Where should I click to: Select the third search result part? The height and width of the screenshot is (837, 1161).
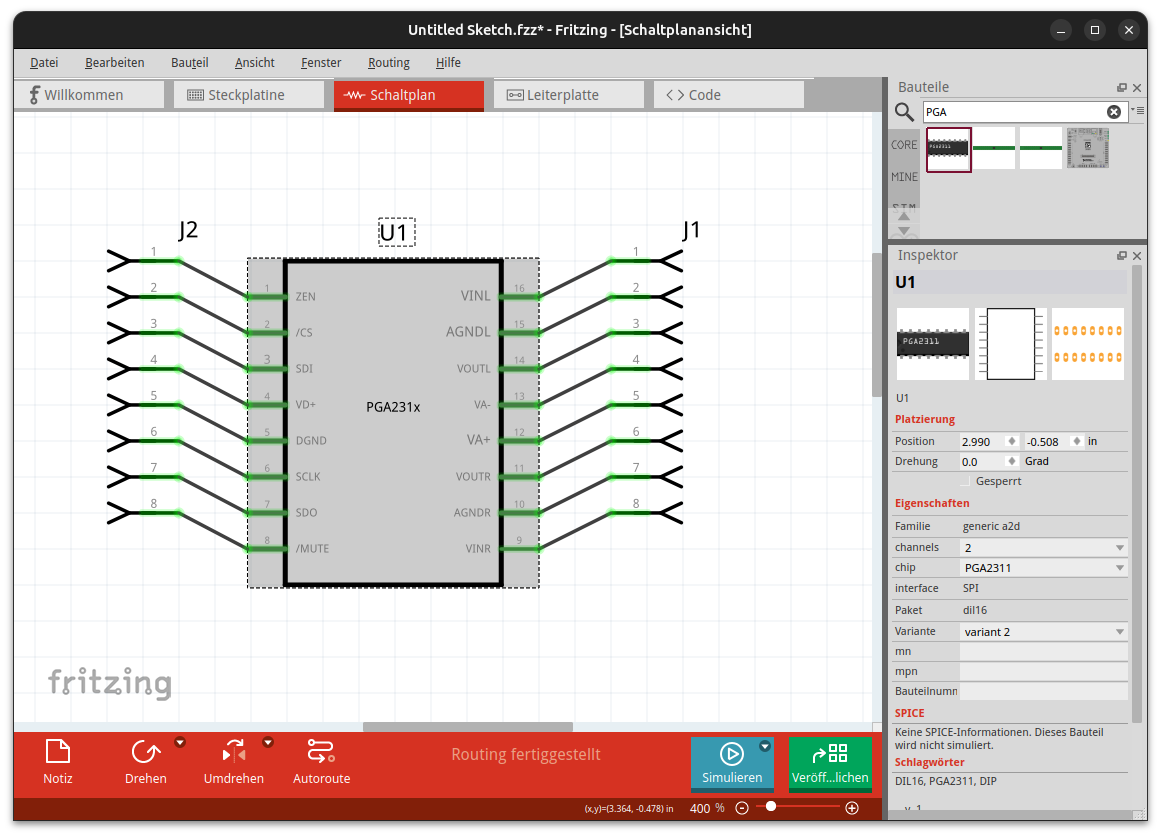tap(1040, 148)
